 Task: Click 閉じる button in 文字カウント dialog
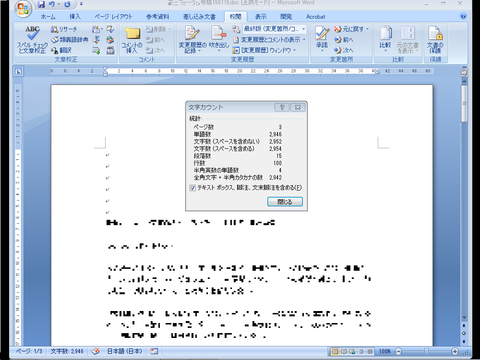click(x=285, y=202)
